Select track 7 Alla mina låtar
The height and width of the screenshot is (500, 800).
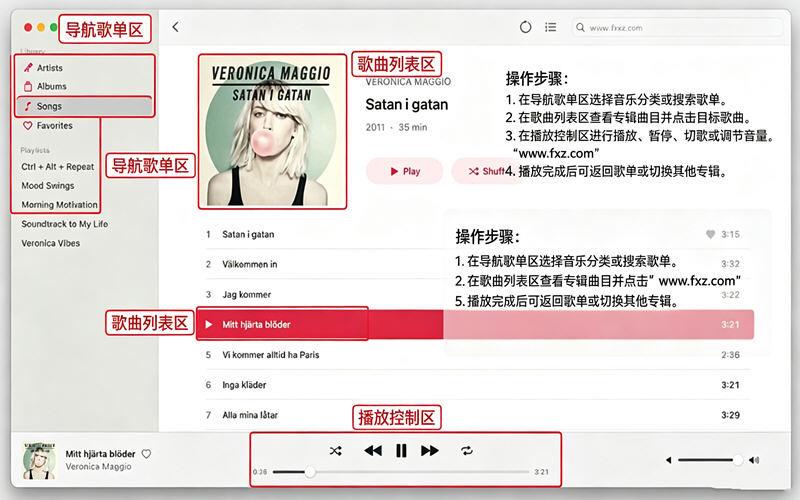coord(478,415)
